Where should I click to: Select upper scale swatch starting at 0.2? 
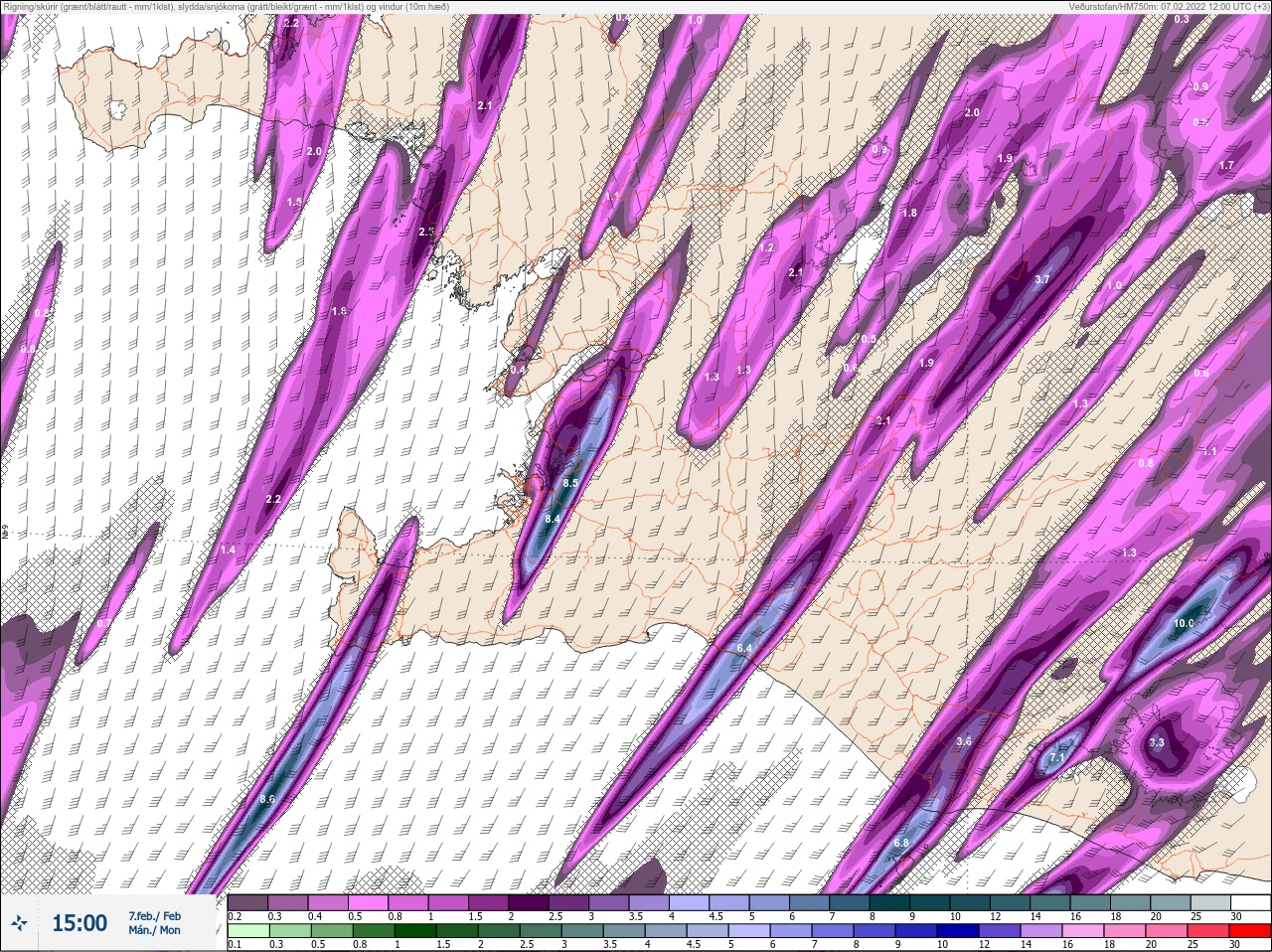click(x=247, y=902)
